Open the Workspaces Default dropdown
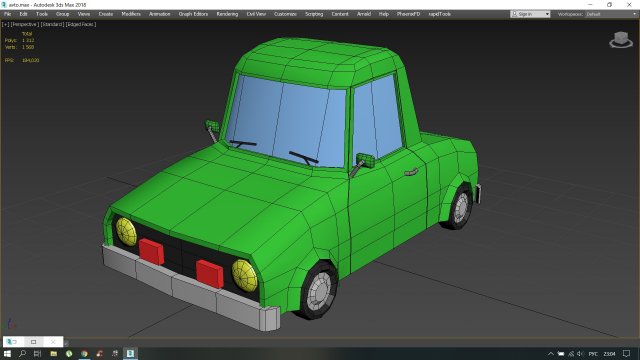The image size is (640, 360). point(611,14)
